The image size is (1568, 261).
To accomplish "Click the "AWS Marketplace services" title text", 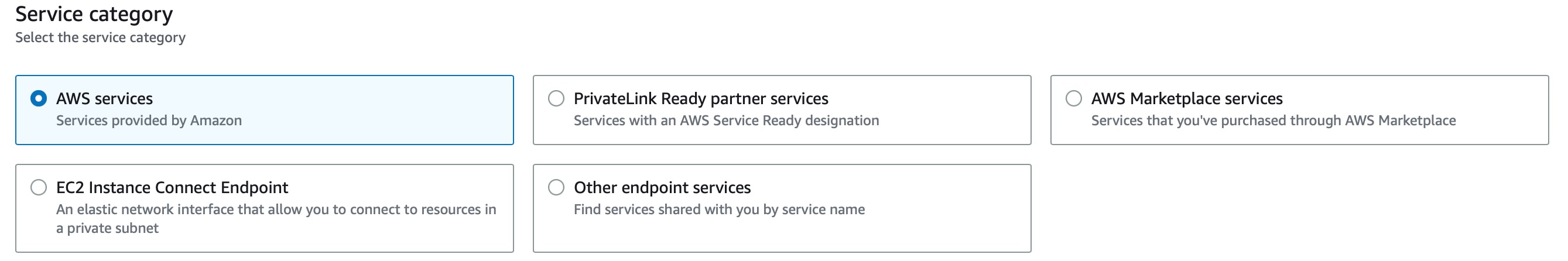I will point(1186,98).
